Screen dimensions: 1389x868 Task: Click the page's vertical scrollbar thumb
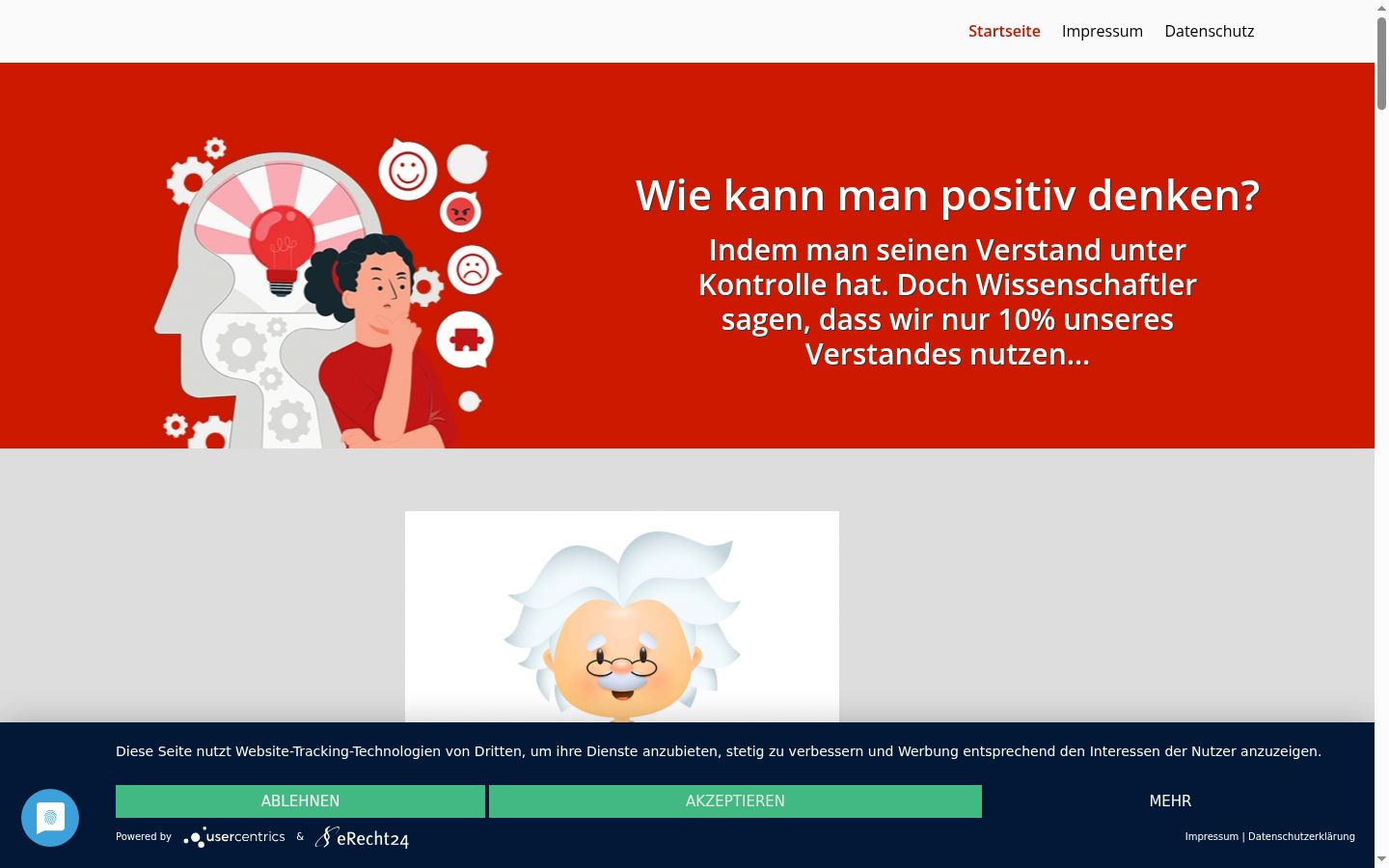tap(1381, 63)
